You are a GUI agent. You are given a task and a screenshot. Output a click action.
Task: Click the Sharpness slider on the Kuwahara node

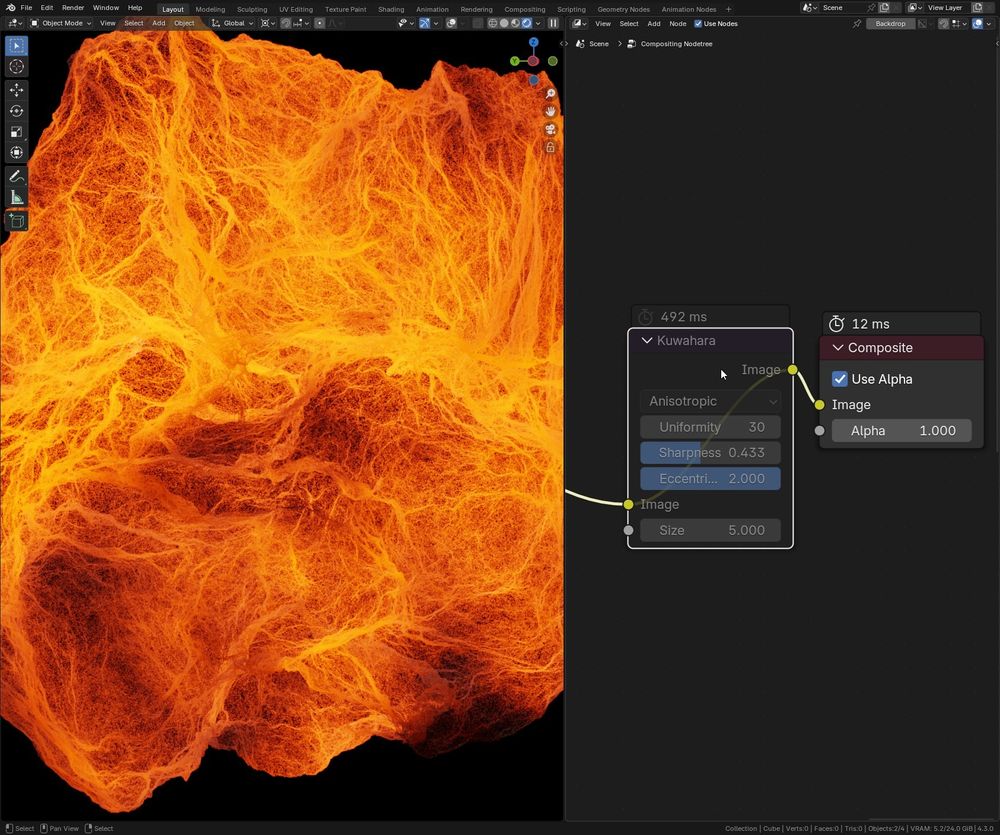click(710, 453)
